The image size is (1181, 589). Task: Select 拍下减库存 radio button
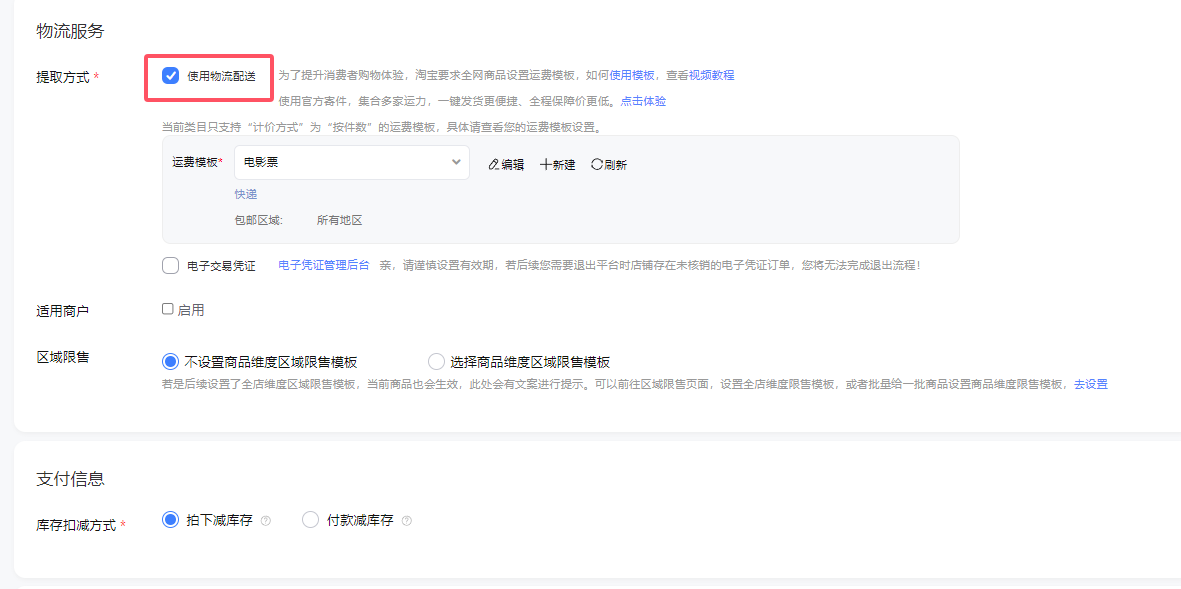tap(170, 520)
